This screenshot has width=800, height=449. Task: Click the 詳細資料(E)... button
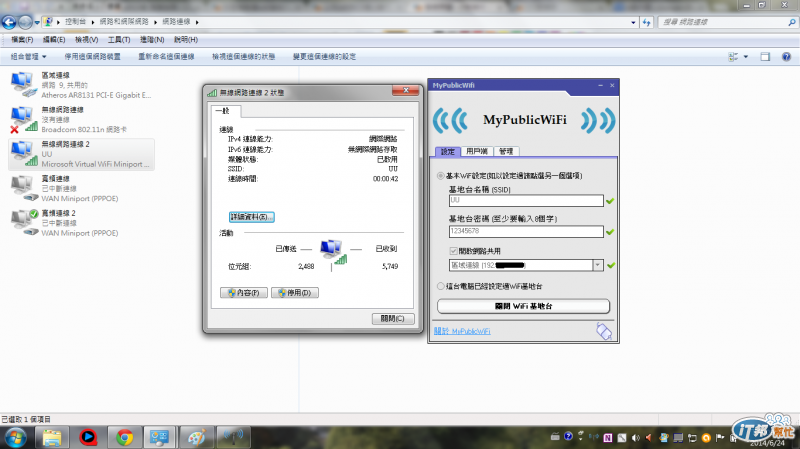tap(252, 217)
